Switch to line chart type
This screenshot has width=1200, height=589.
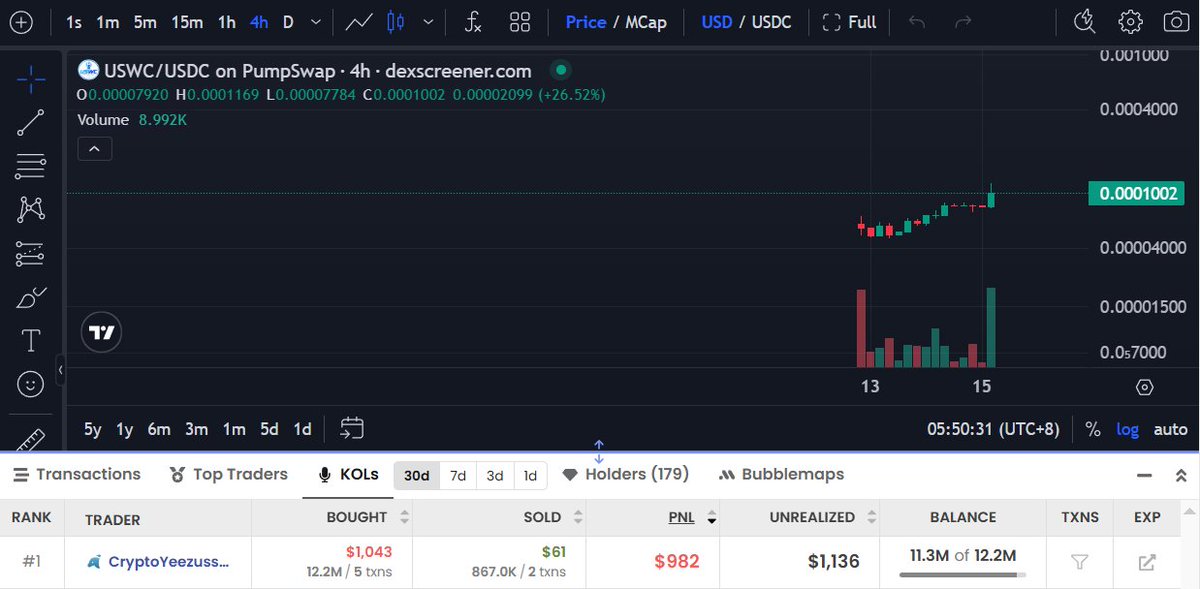pyautogui.click(x=359, y=22)
